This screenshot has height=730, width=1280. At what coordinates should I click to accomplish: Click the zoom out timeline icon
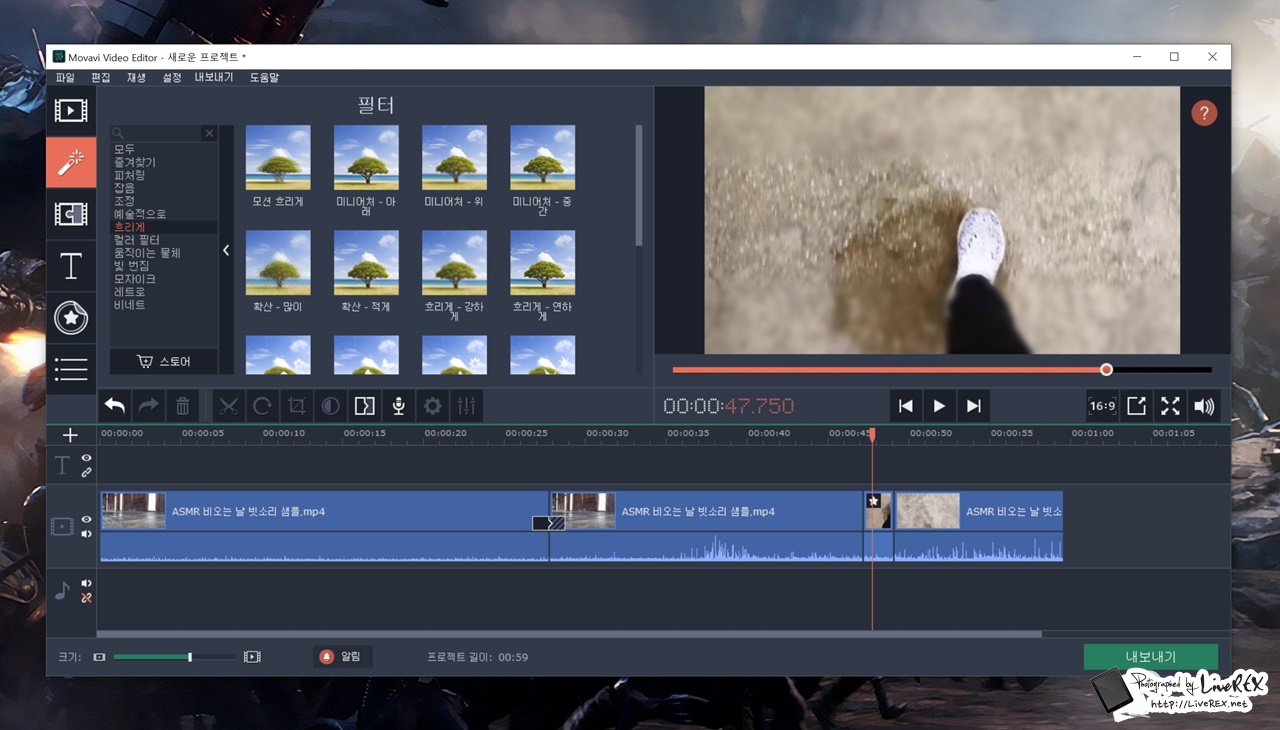[x=99, y=657]
